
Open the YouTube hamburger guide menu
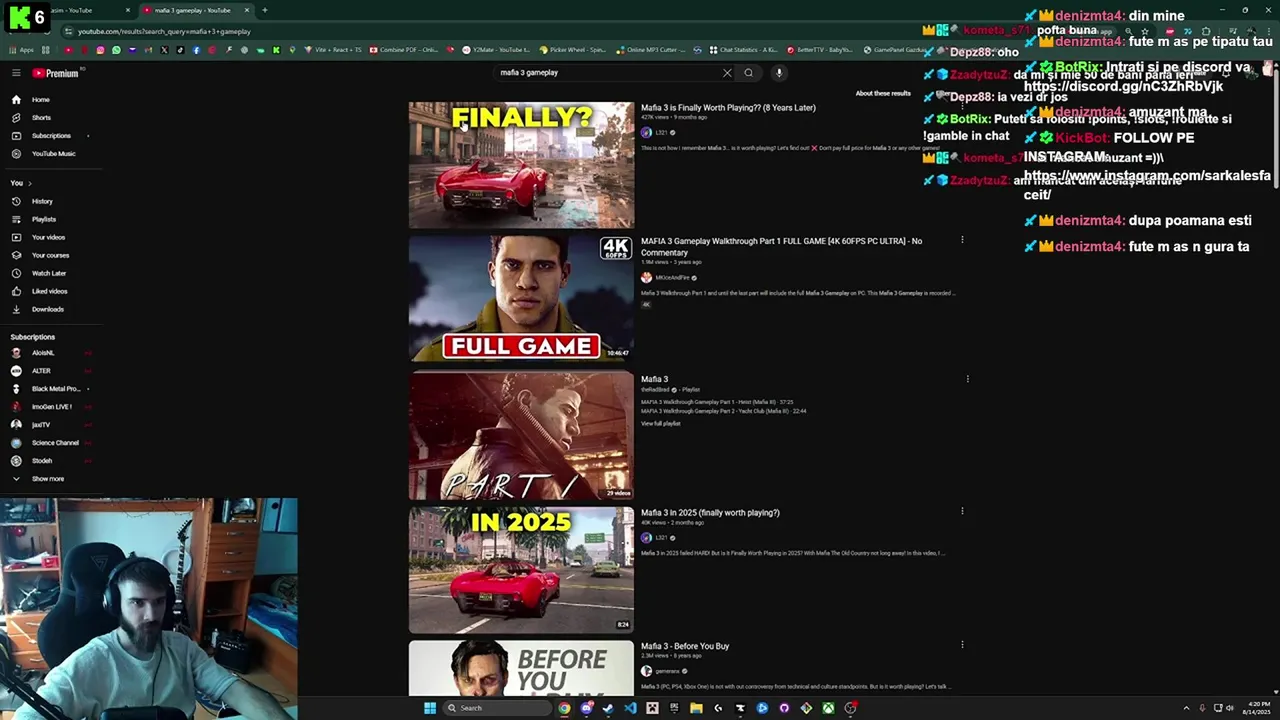16,73
